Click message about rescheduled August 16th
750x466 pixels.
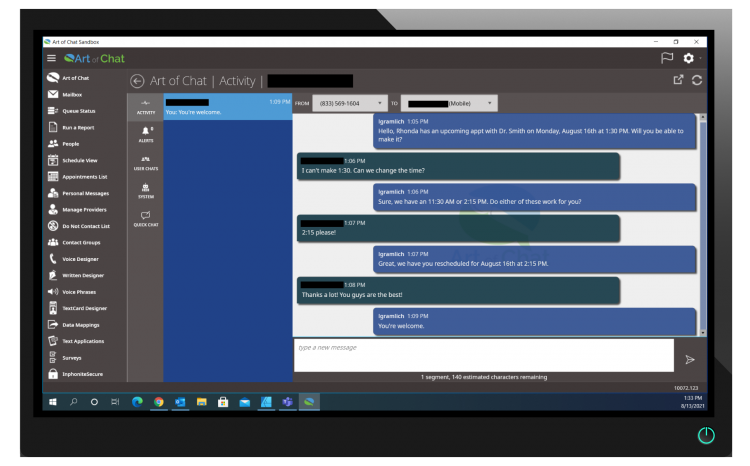[x=534, y=259]
